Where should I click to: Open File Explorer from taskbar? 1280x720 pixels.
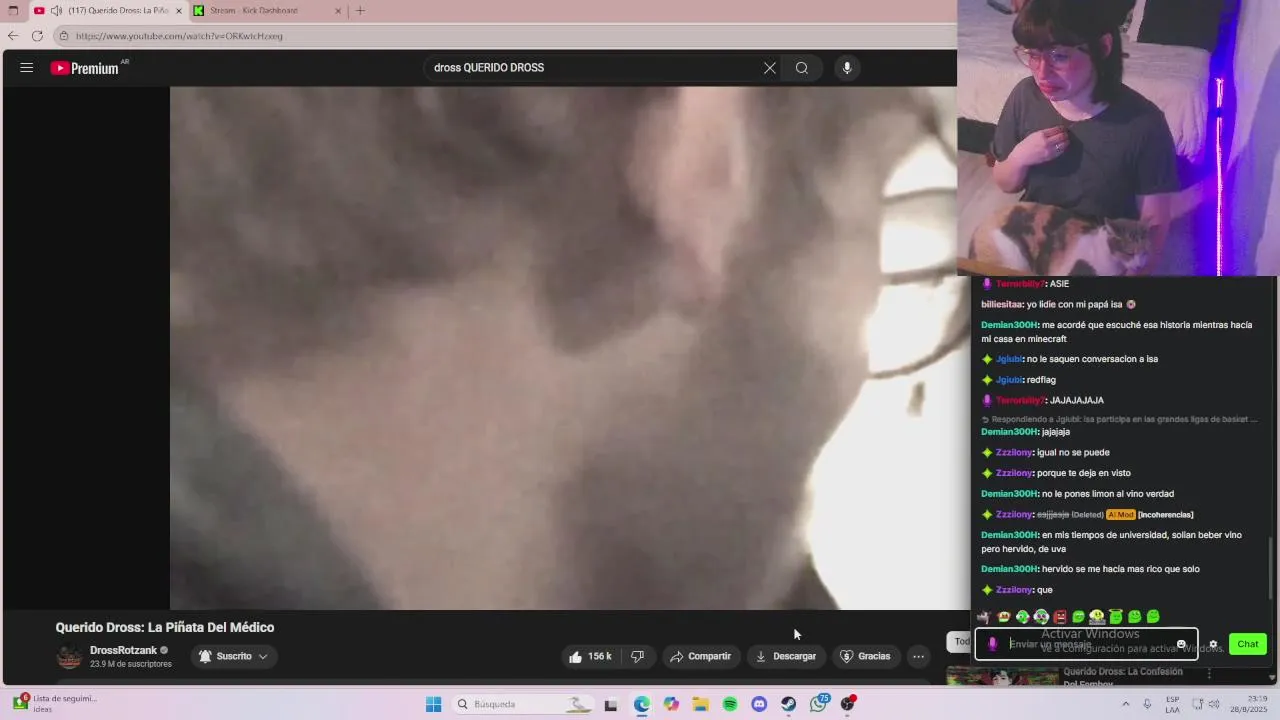(700, 704)
